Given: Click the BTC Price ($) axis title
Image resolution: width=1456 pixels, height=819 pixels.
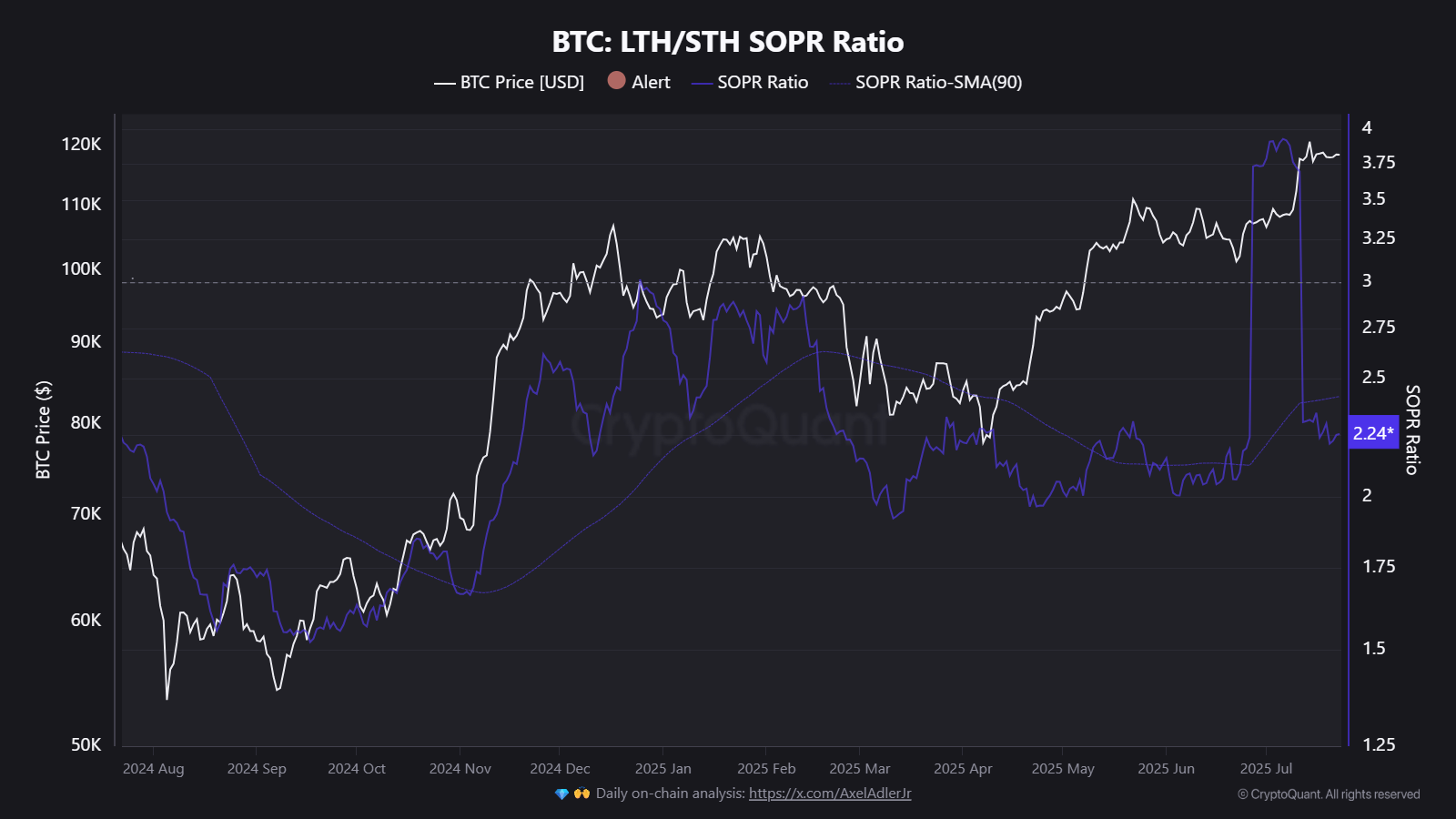Looking at the screenshot, I should (43, 430).
